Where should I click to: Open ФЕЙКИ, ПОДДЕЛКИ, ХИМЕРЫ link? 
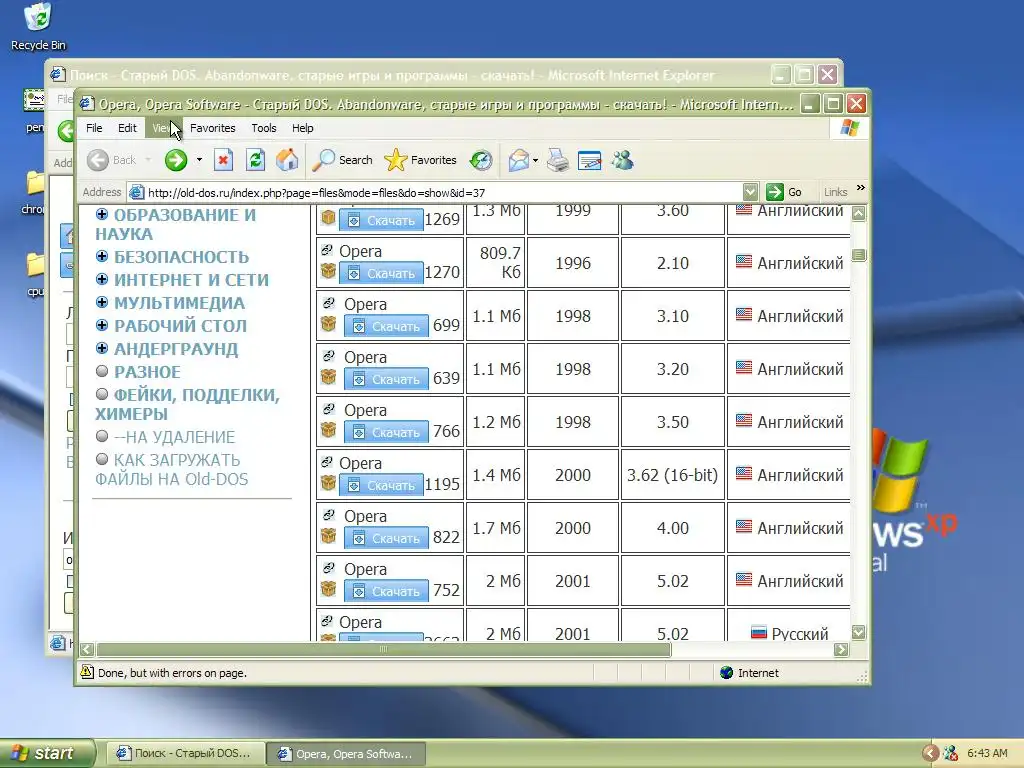click(187, 404)
